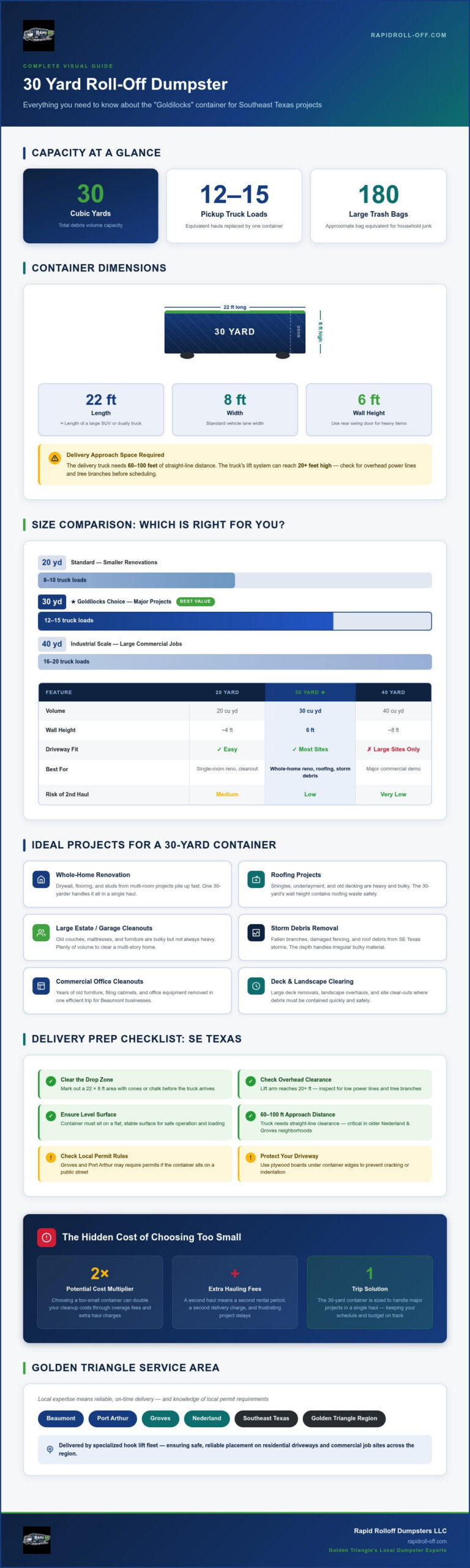Select the Beaumont service area pill
Image resolution: width=470 pixels, height=1568 pixels.
tap(61, 1418)
